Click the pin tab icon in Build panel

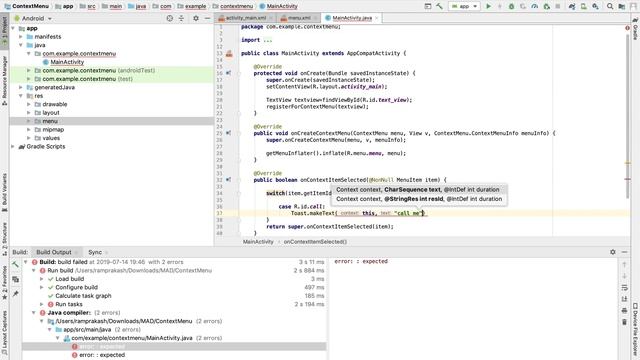16,293
